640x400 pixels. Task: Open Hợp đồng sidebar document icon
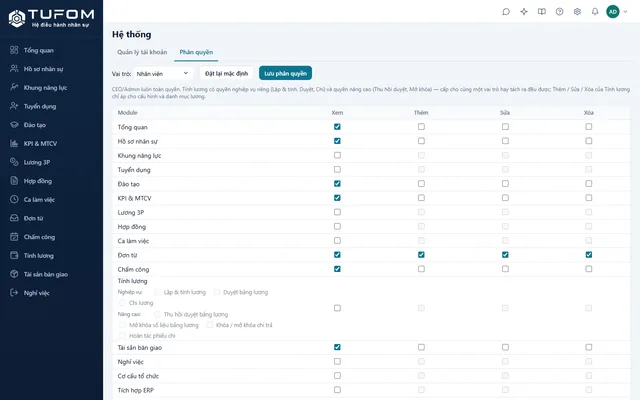tap(14, 180)
